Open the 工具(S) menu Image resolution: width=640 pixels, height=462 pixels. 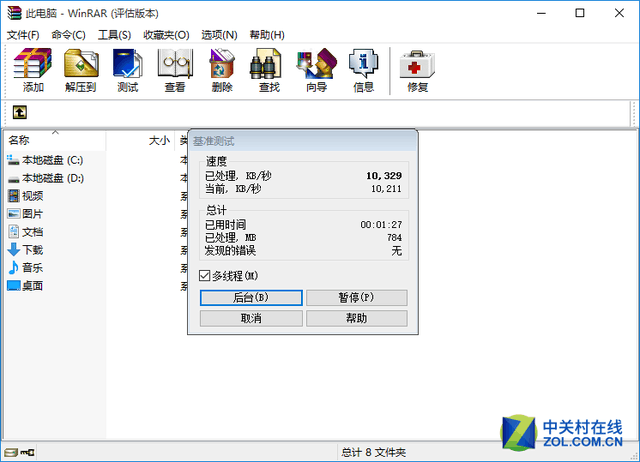[114, 35]
